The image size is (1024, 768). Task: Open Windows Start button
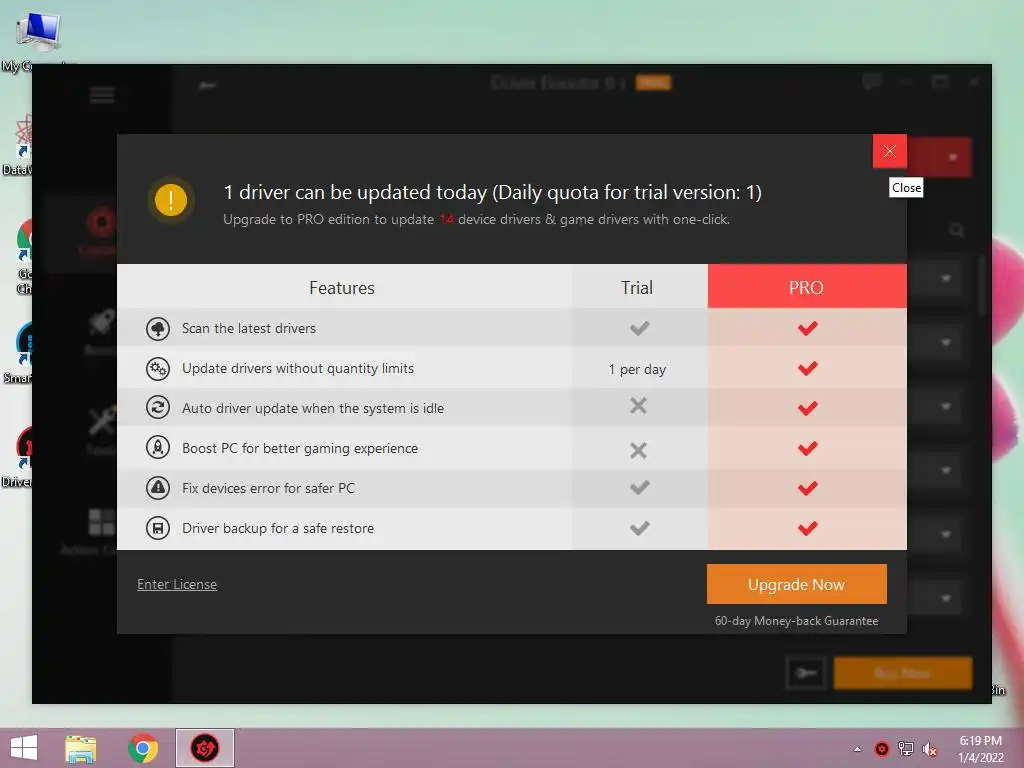click(x=24, y=748)
